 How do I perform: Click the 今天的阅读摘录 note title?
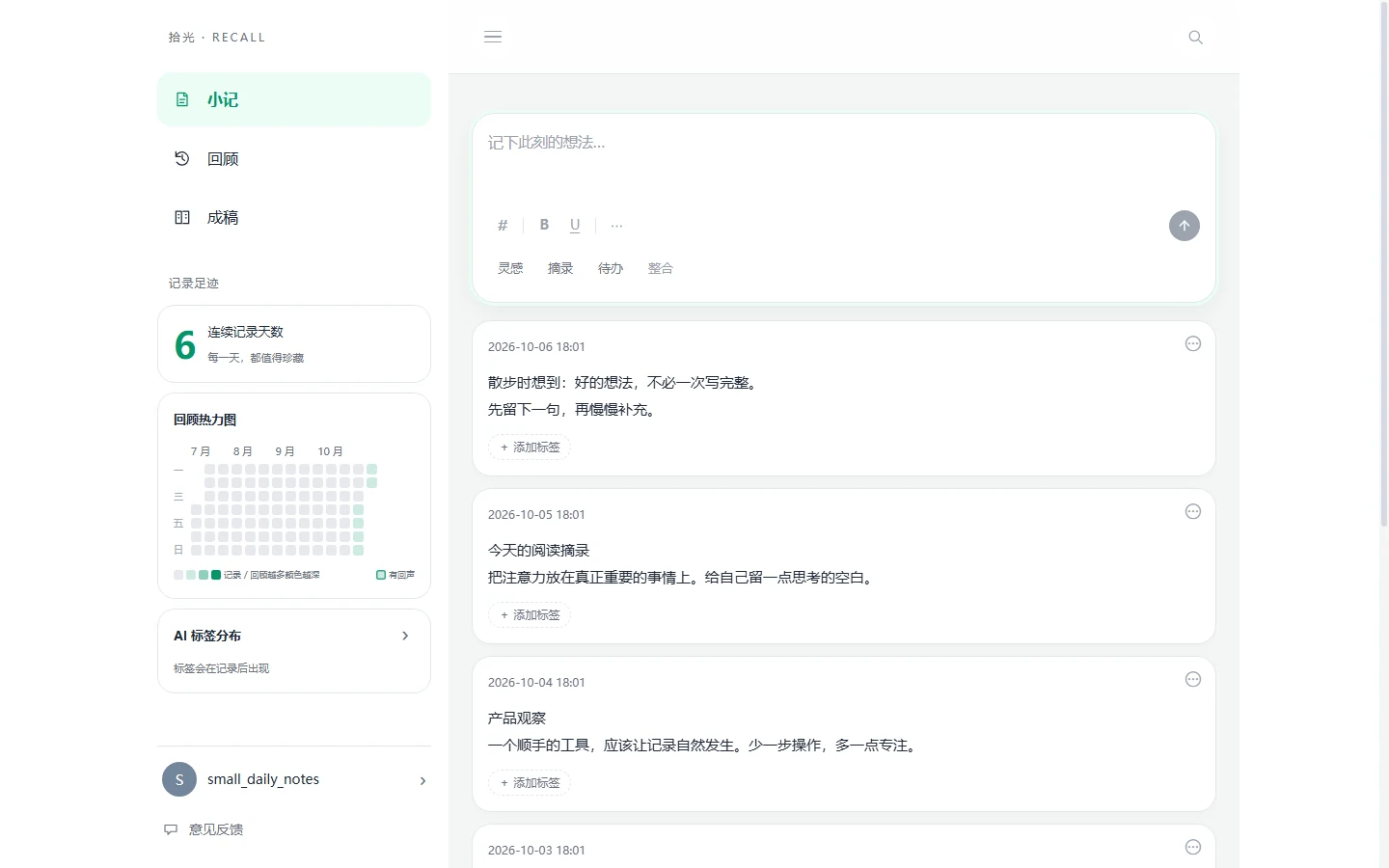pyautogui.click(x=538, y=551)
